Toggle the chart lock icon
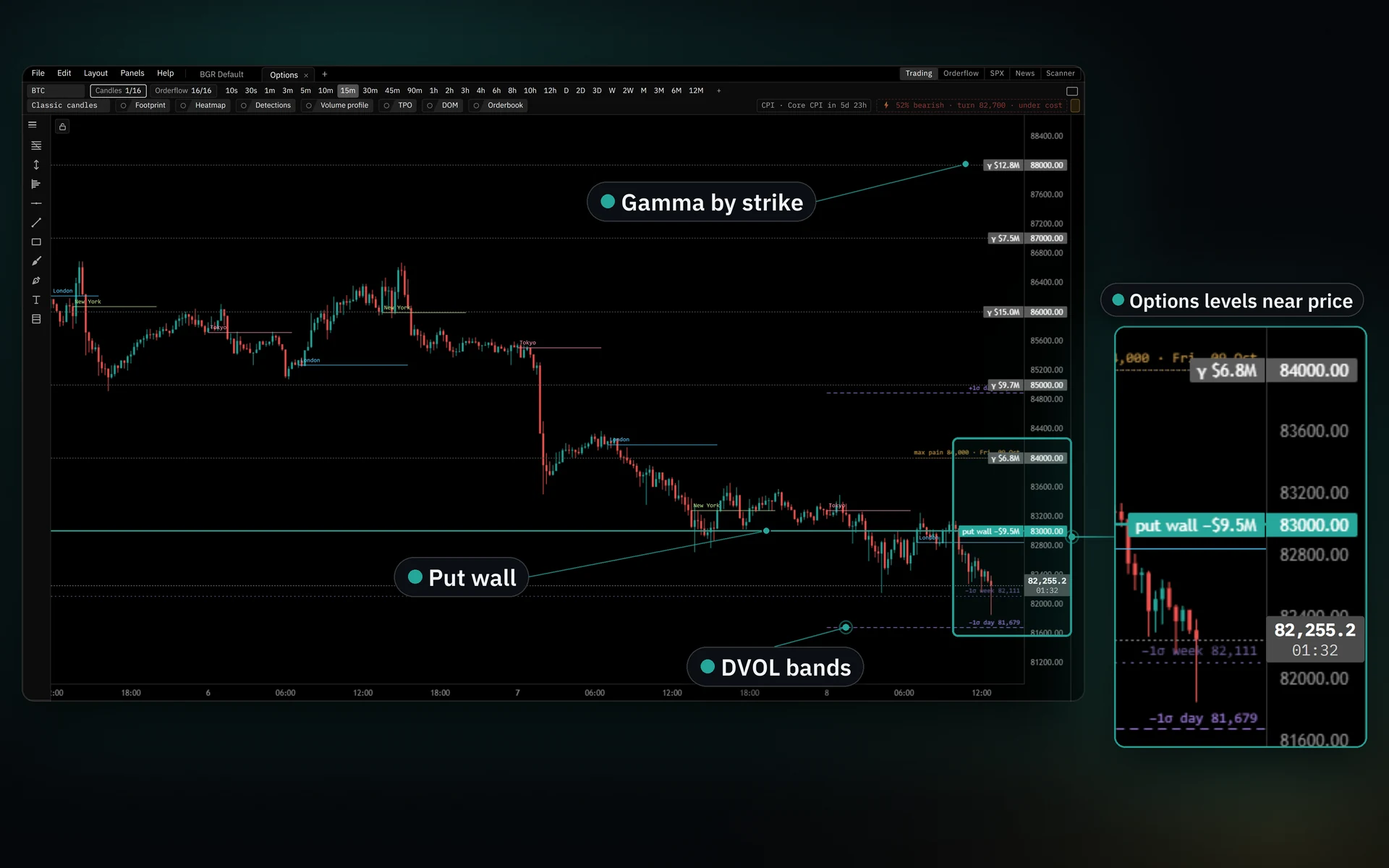Image resolution: width=1389 pixels, height=868 pixels. [x=63, y=127]
